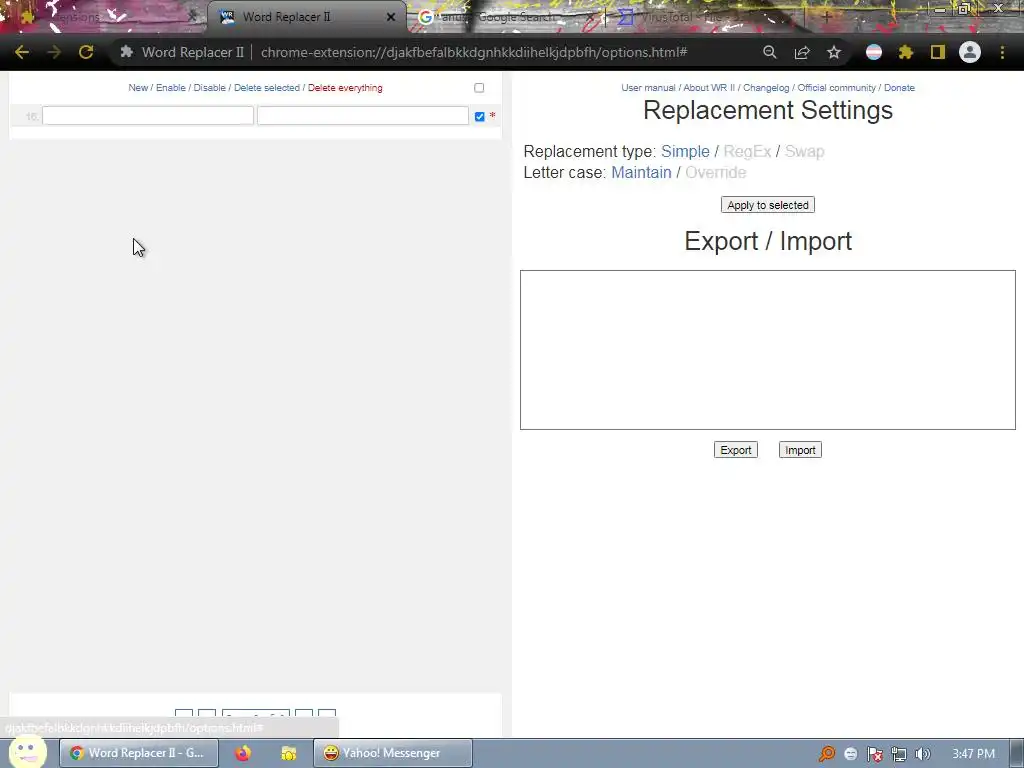Switch to the Extensions tab
The image size is (1024, 768).
104,17
